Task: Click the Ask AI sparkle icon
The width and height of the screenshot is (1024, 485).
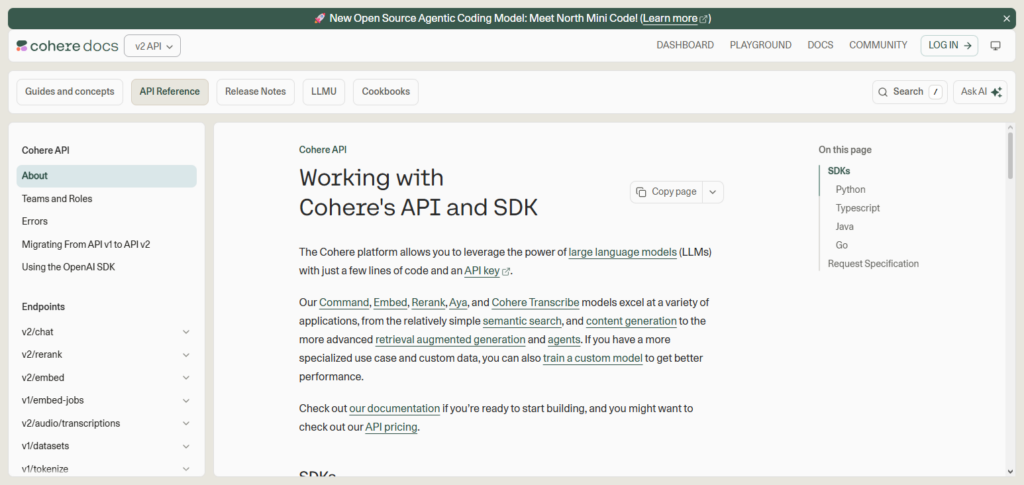Action: pyautogui.click(x=996, y=92)
